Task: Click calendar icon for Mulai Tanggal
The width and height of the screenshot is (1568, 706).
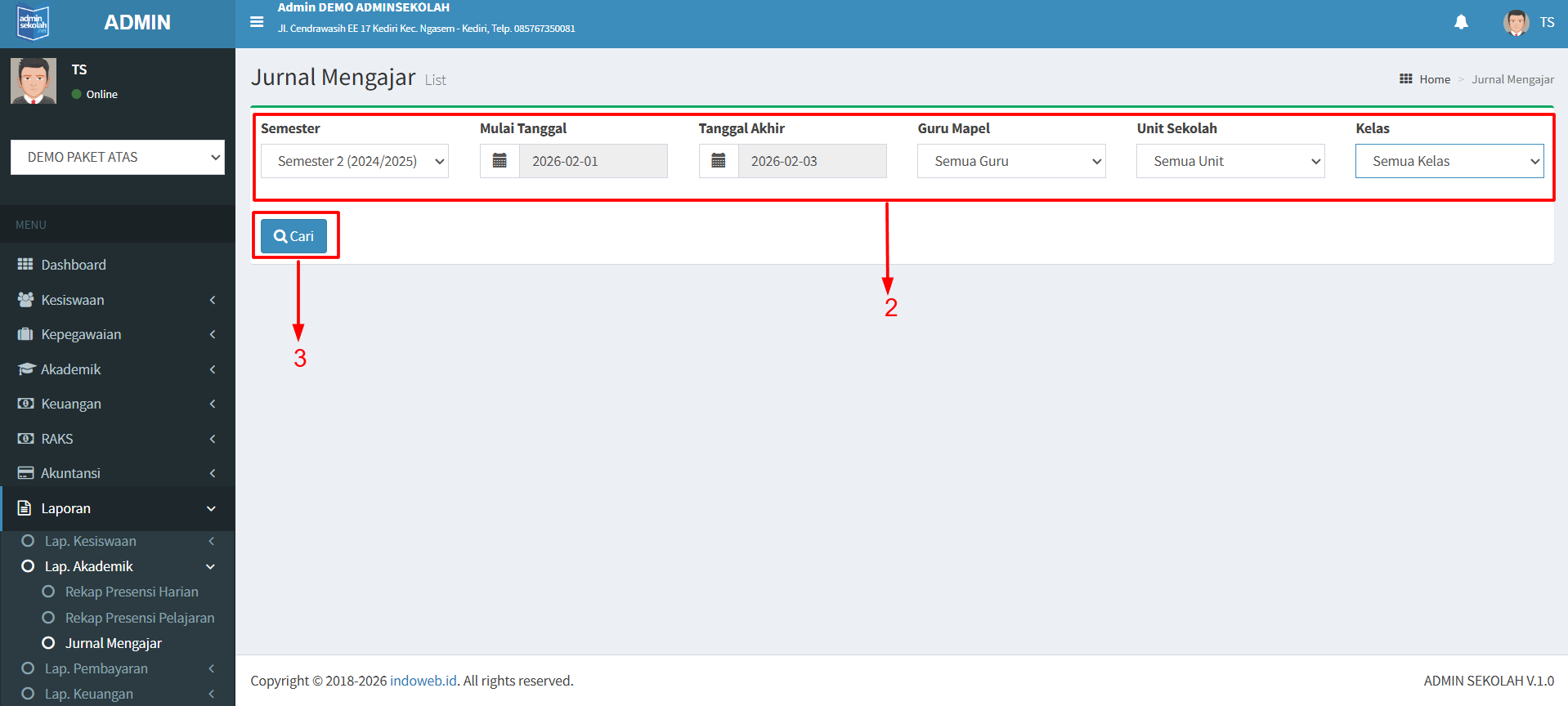Action: (500, 161)
